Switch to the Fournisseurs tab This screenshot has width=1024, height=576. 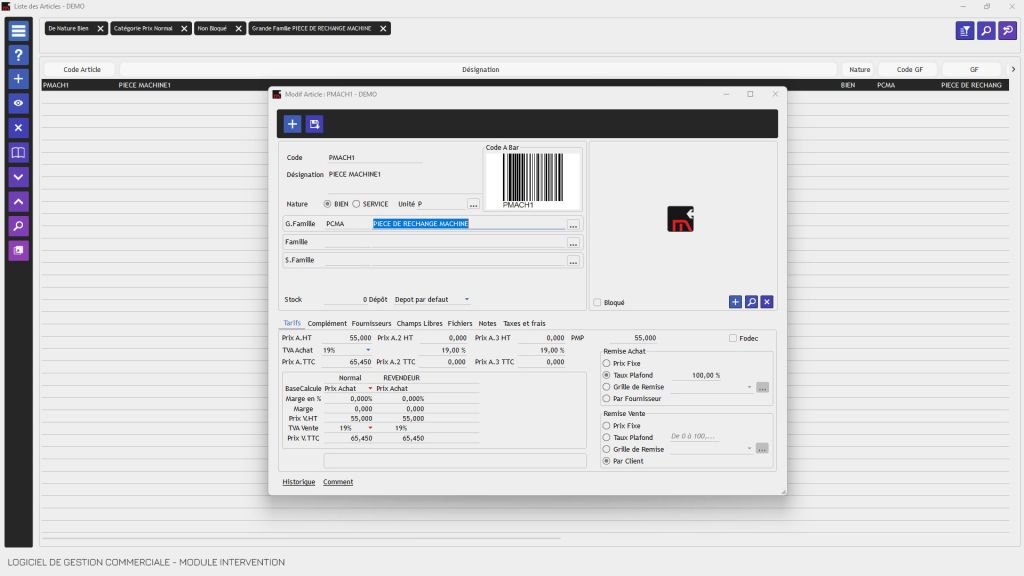tap(371, 324)
